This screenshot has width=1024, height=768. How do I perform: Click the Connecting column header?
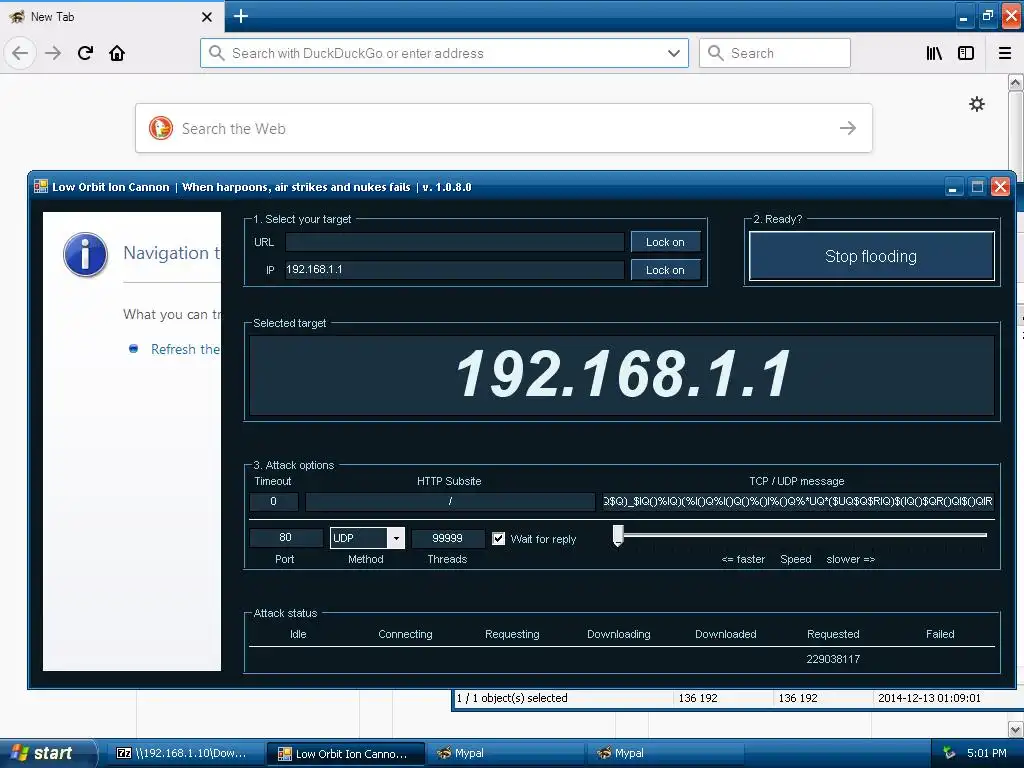[405, 634]
